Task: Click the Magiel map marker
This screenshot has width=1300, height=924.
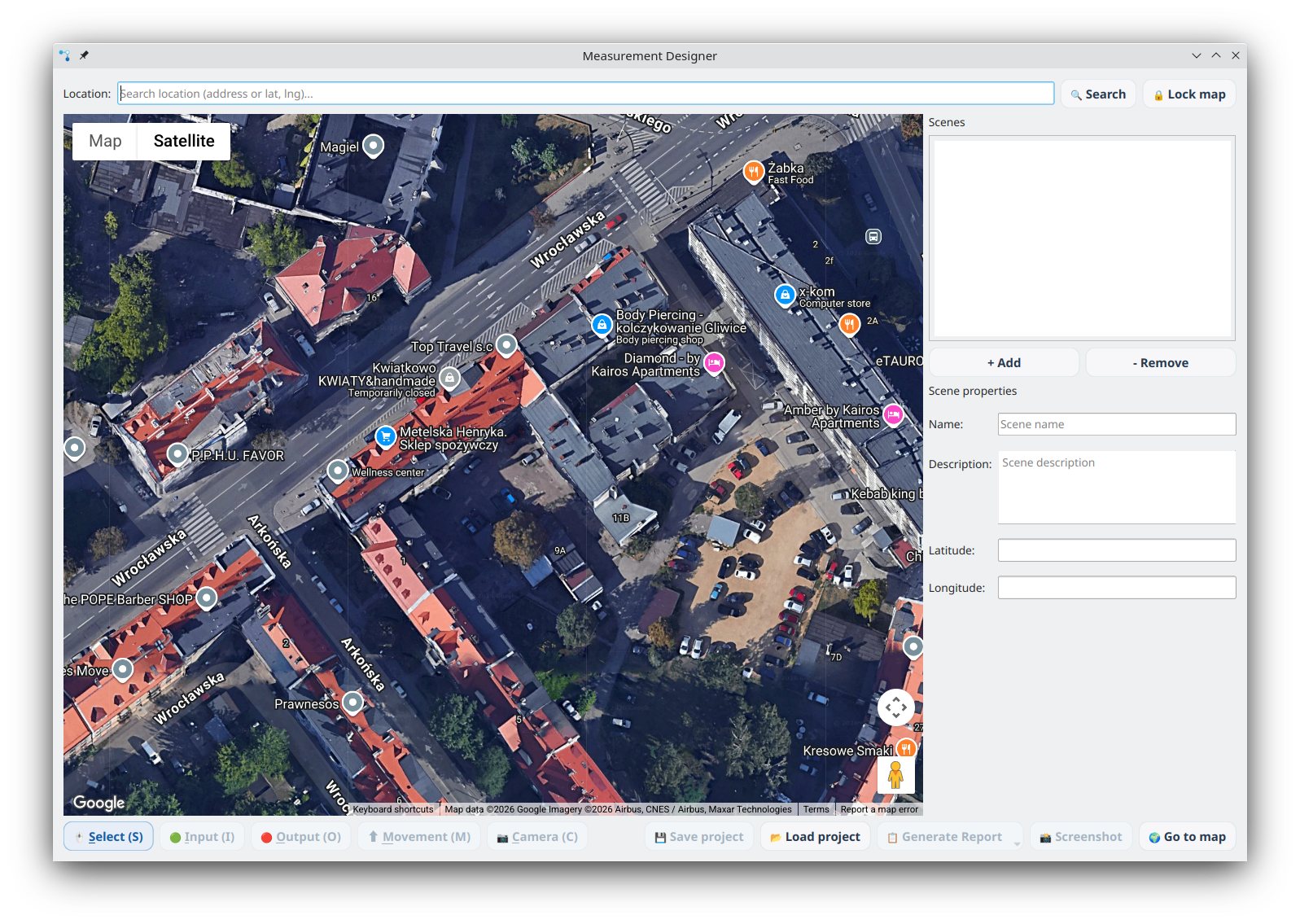Action: pos(373,146)
